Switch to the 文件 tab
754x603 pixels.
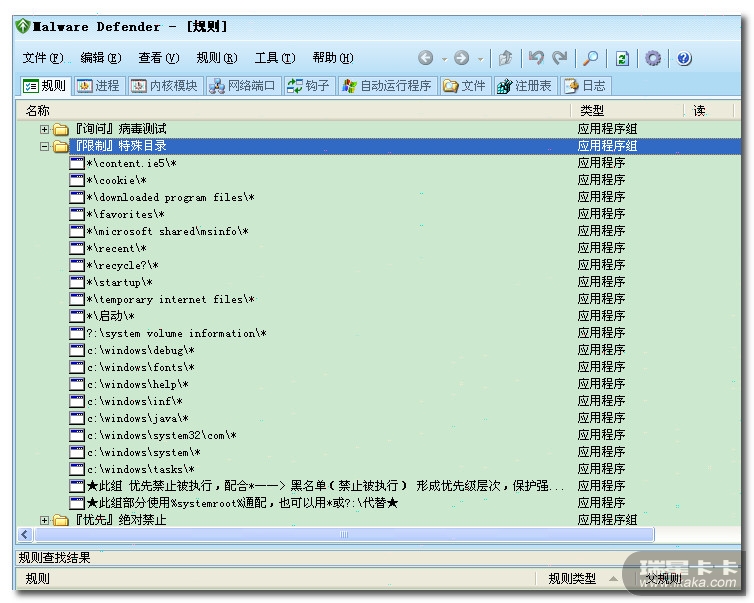pyautogui.click(x=465, y=86)
